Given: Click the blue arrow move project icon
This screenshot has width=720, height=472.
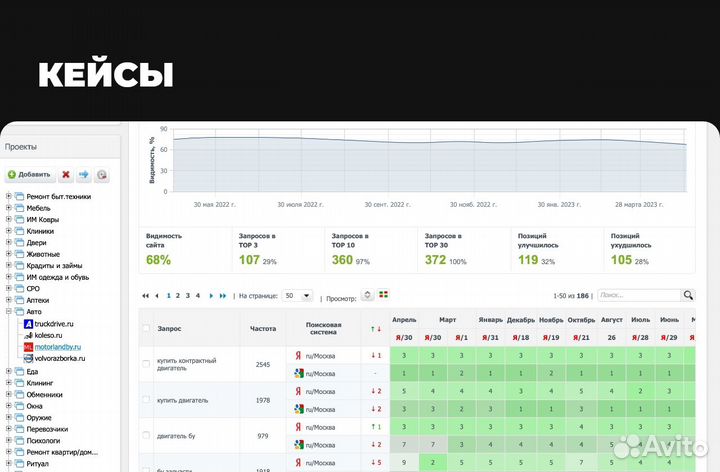Looking at the screenshot, I should (84, 174).
